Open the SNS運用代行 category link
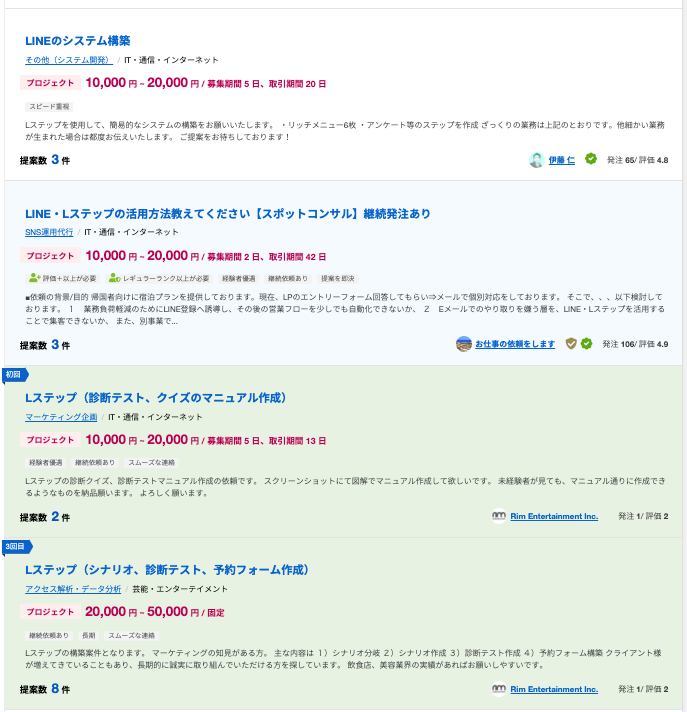Screen dimensions: 687x712 click(x=49, y=232)
